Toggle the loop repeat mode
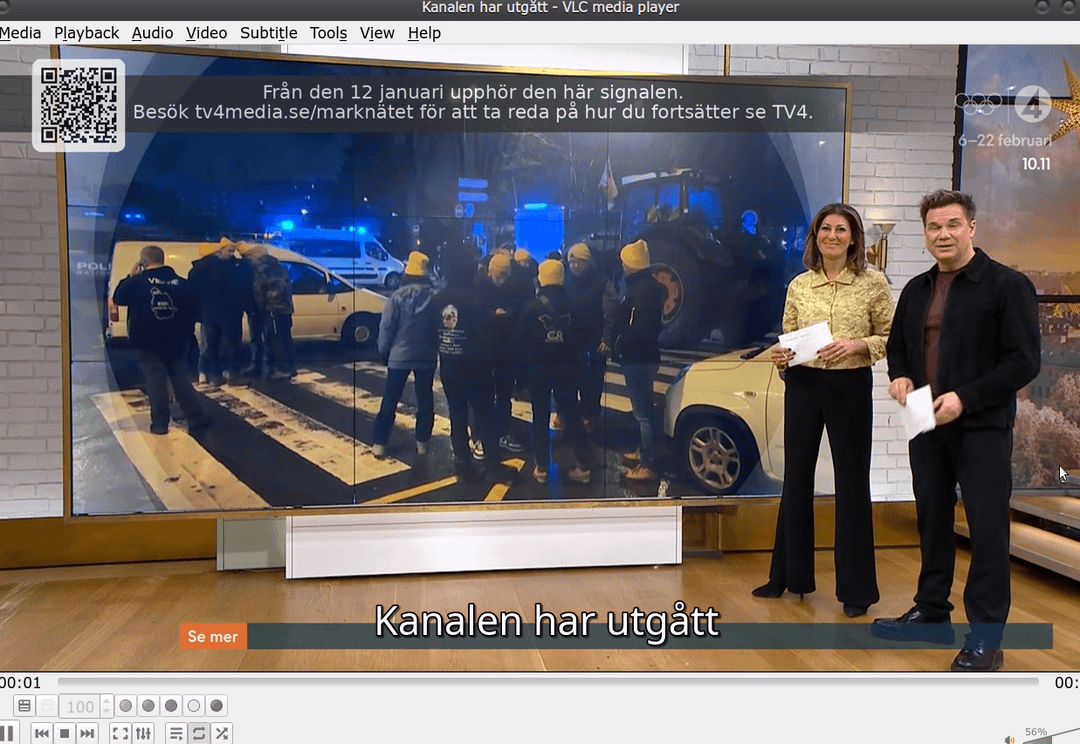 (x=199, y=733)
